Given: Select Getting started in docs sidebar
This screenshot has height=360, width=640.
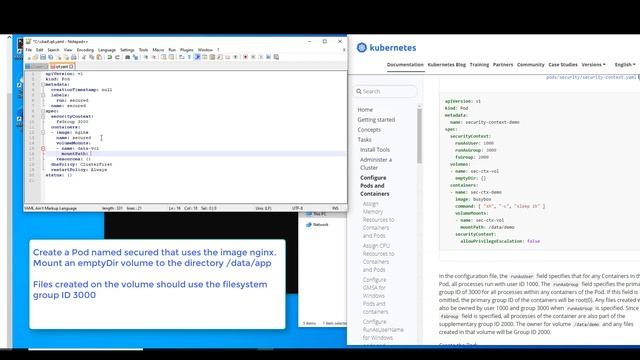Looking at the screenshot, I should 376,120.
